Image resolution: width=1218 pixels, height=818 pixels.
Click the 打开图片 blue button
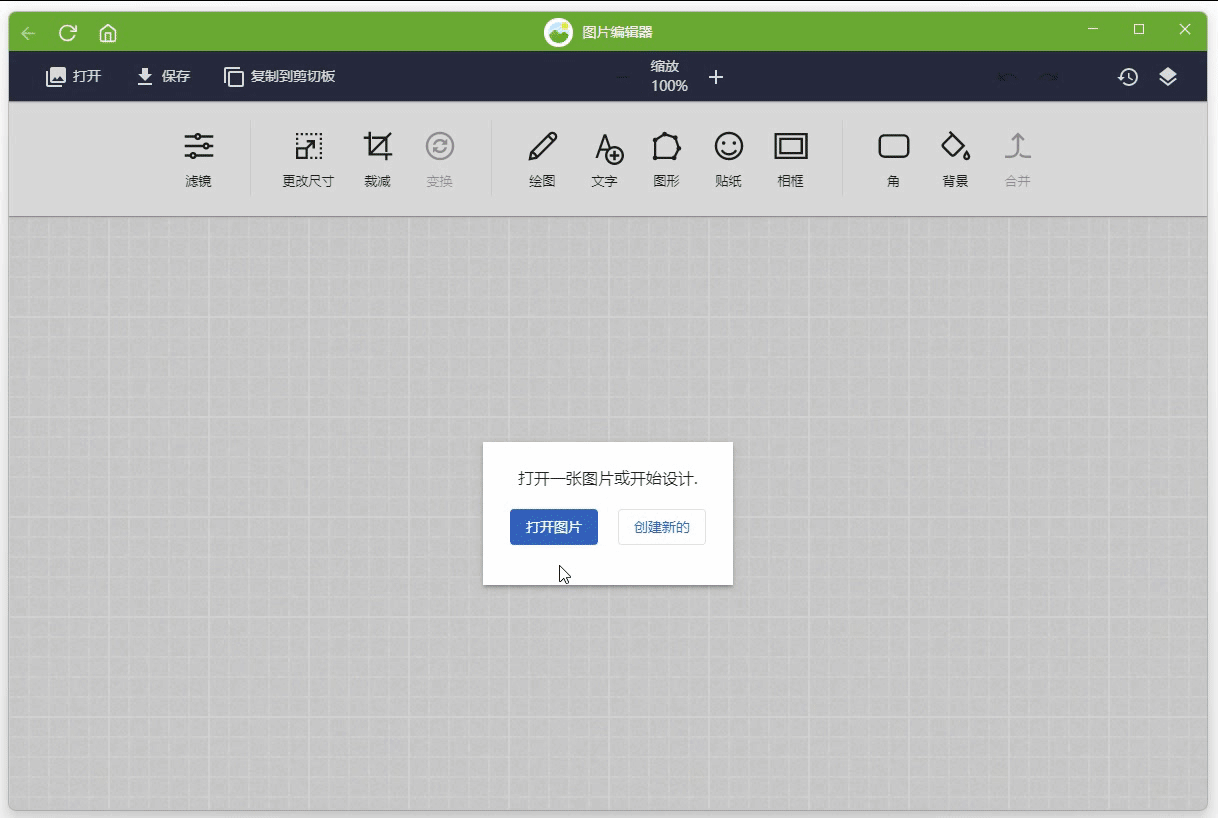pos(554,527)
